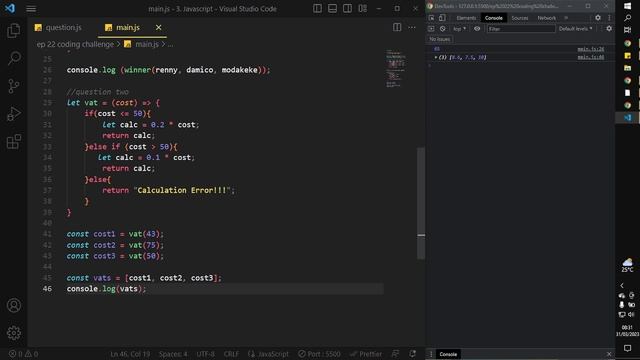Click 'UTF-8' encoding in status bar
The image size is (640, 360).
point(205,354)
